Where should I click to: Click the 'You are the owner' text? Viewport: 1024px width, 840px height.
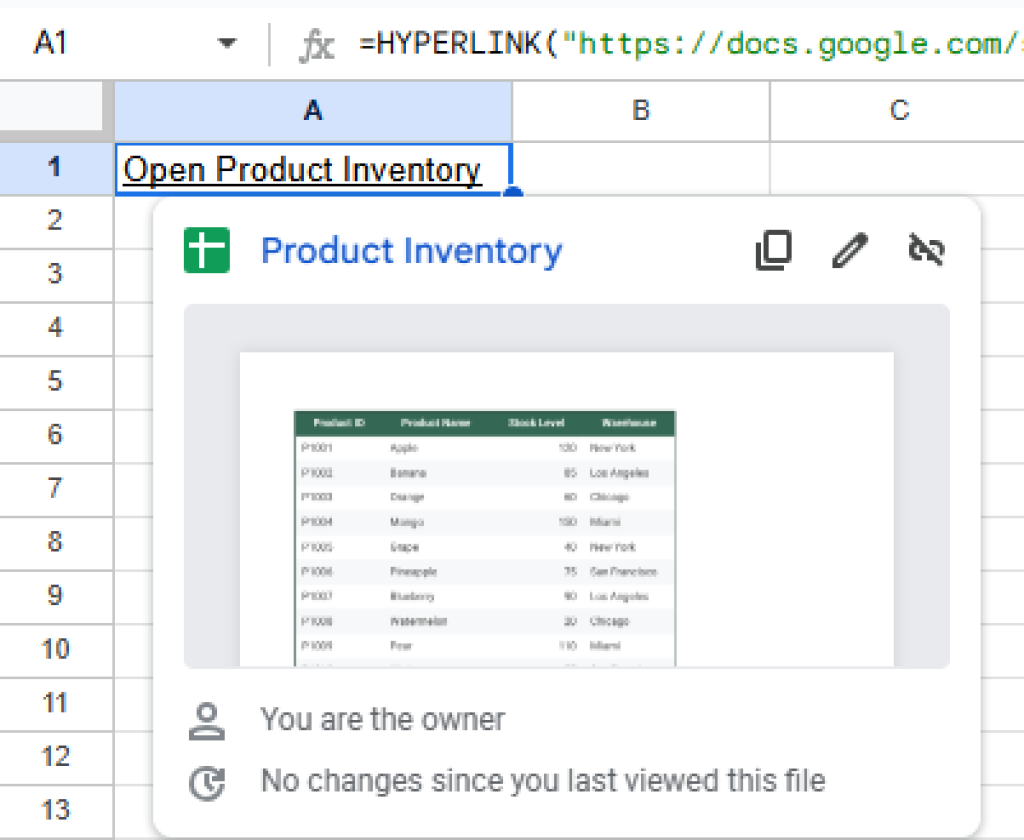[x=382, y=719]
